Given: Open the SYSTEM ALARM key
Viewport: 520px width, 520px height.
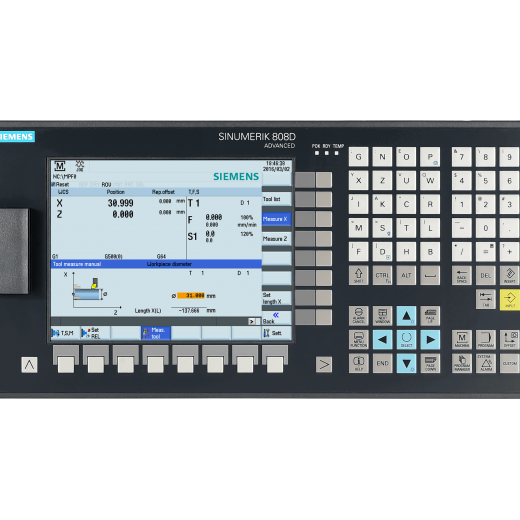Looking at the screenshot, I should [x=486, y=363].
